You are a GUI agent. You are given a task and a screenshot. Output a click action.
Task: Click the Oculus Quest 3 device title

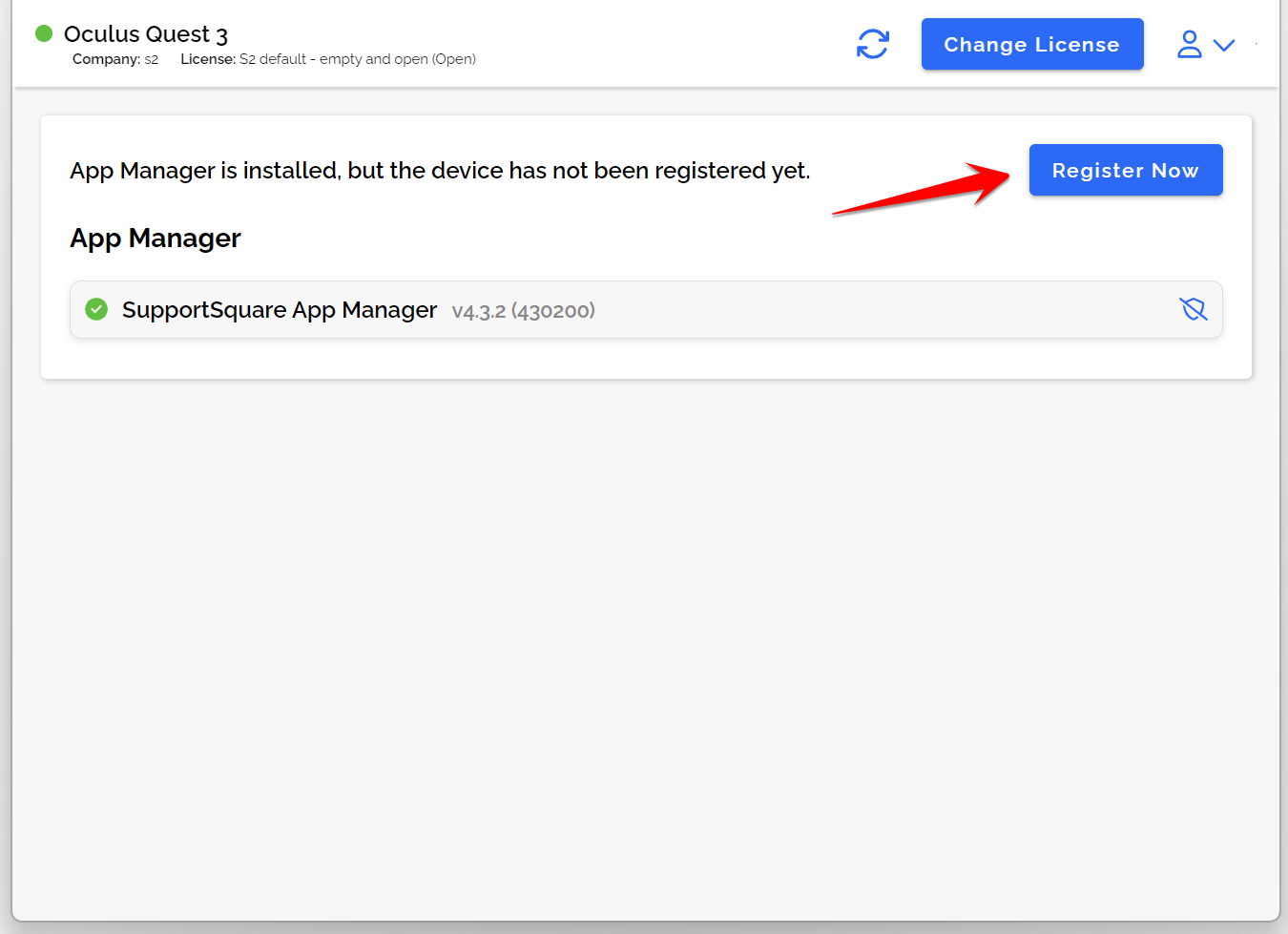(146, 34)
